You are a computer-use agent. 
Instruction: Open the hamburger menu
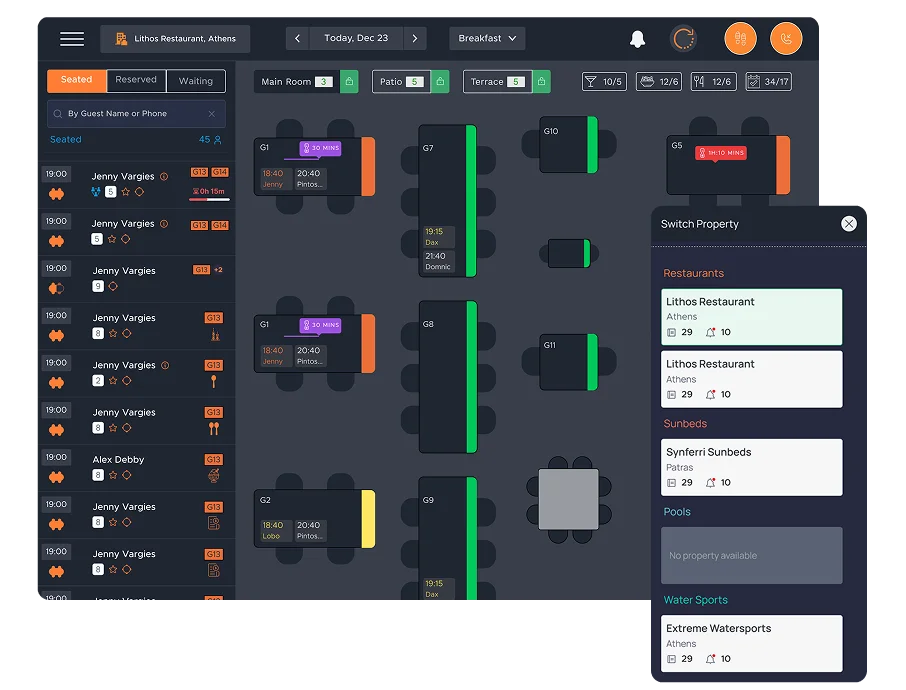tap(72, 39)
